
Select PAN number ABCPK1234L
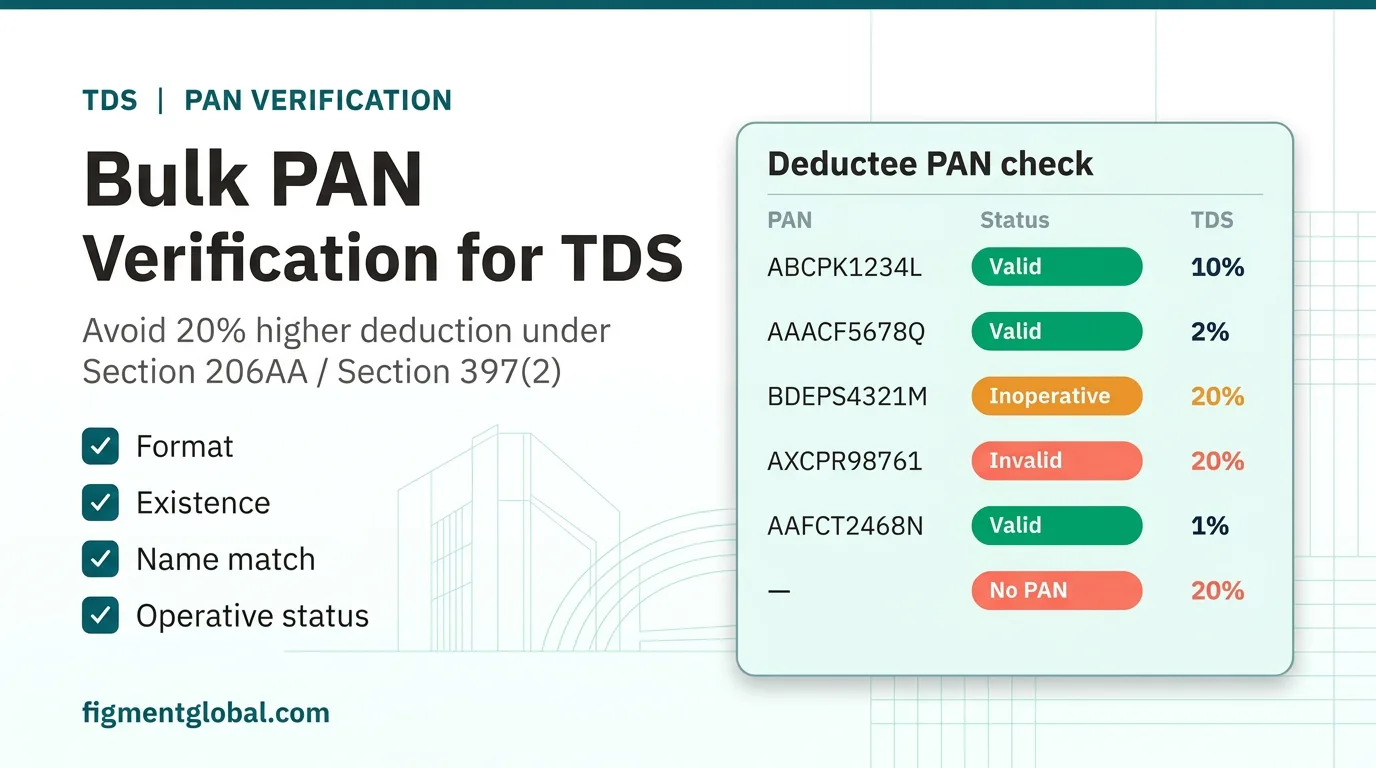point(845,267)
